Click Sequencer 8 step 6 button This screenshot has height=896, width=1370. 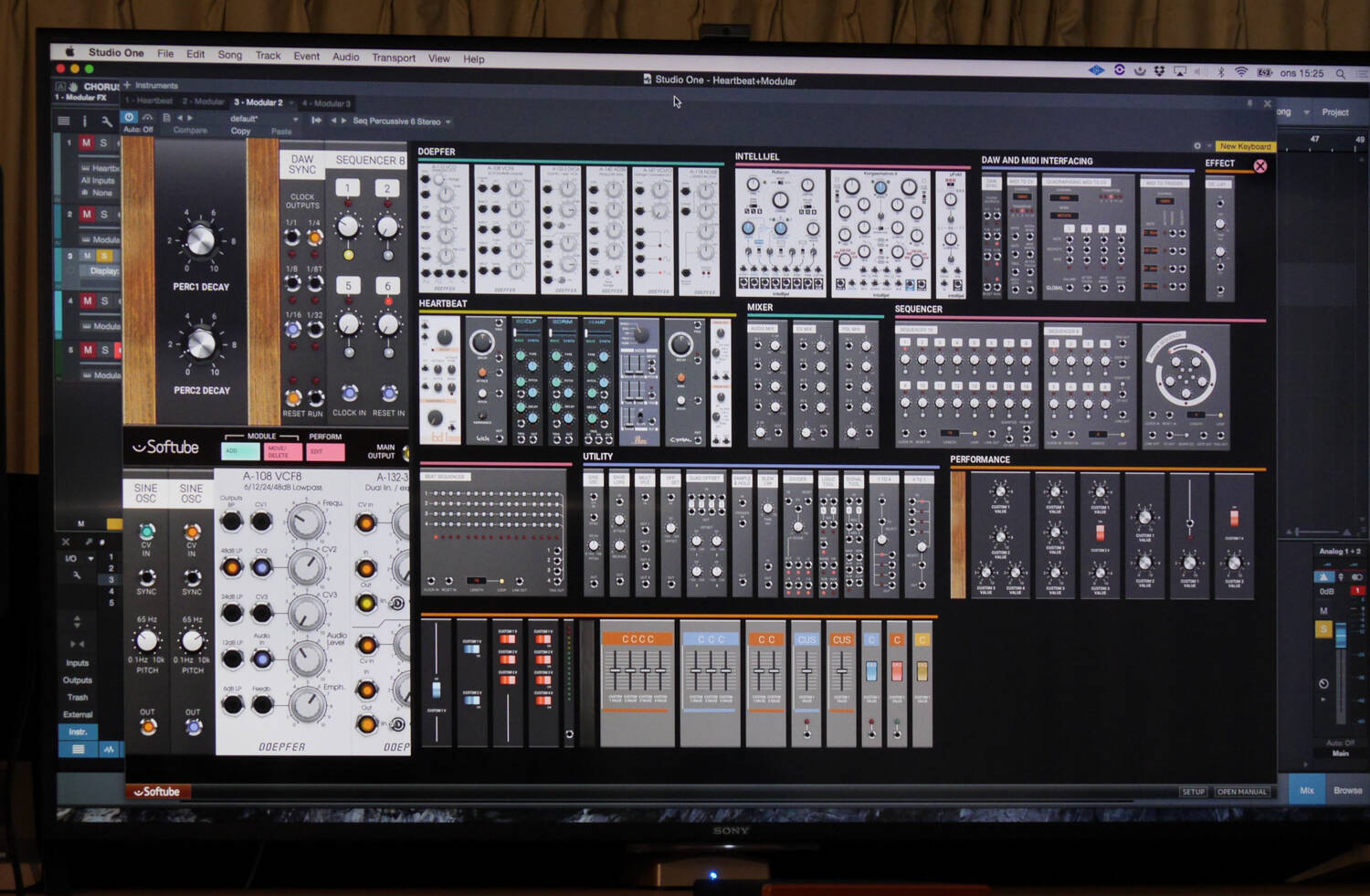point(387,286)
